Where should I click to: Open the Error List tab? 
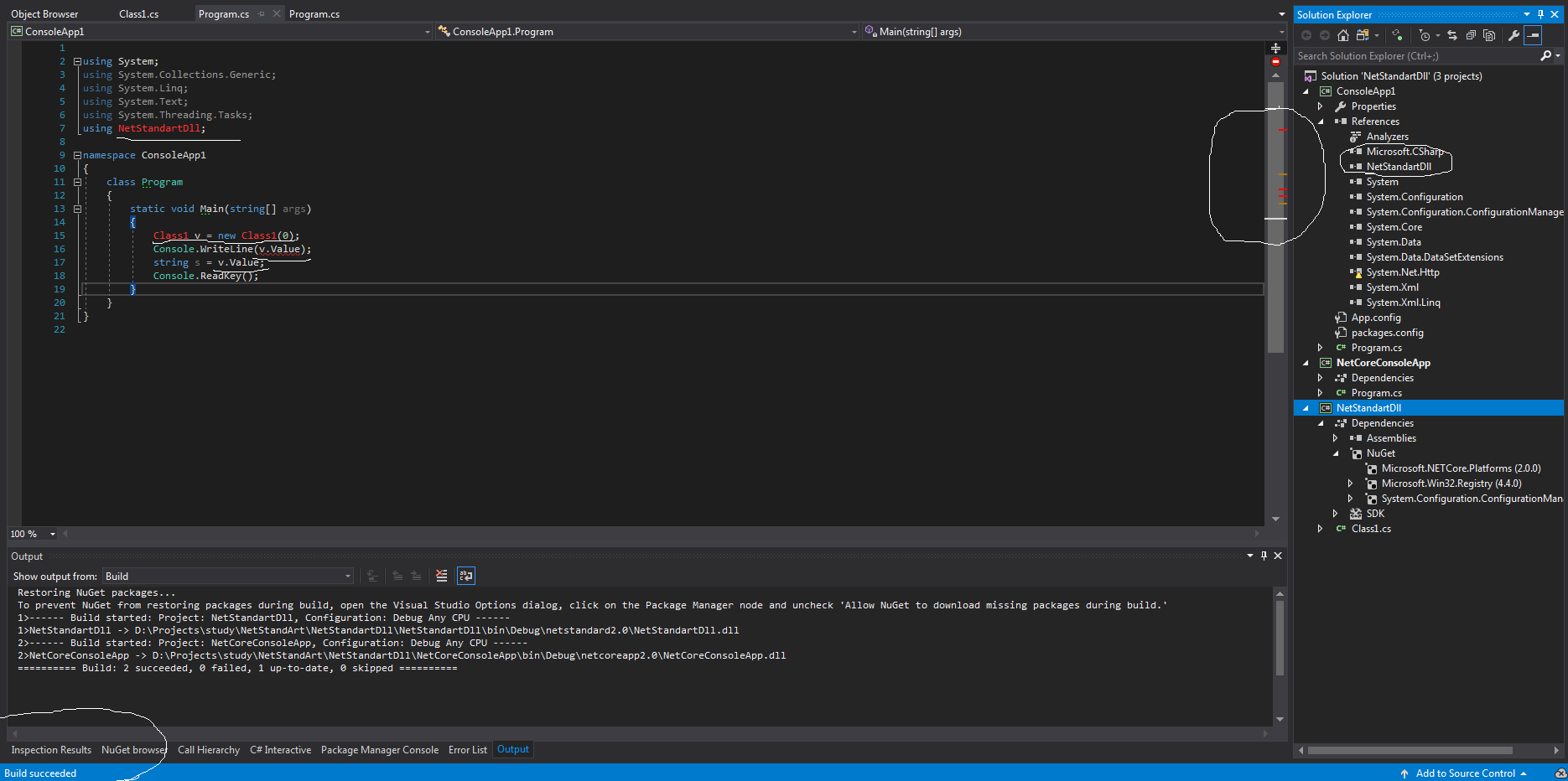[467, 750]
